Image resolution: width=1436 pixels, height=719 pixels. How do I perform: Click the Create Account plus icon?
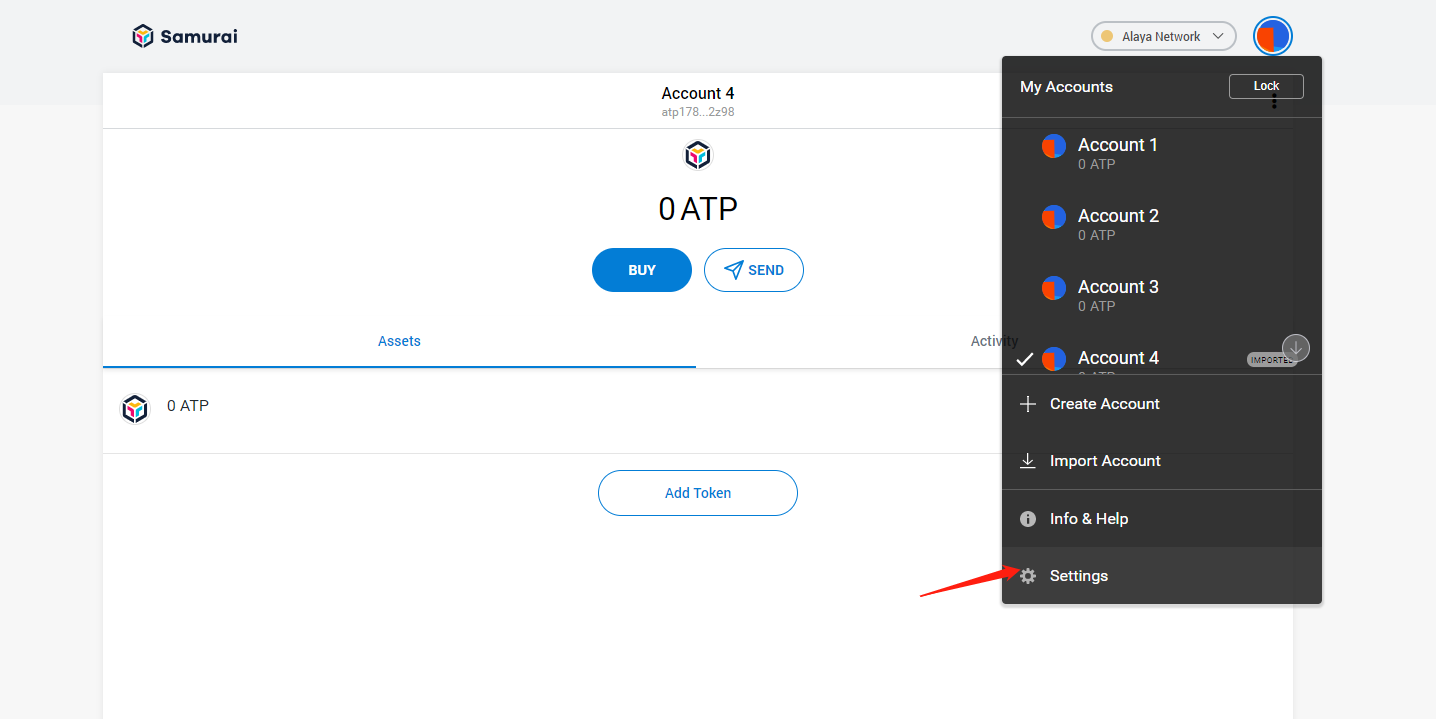tap(1028, 404)
